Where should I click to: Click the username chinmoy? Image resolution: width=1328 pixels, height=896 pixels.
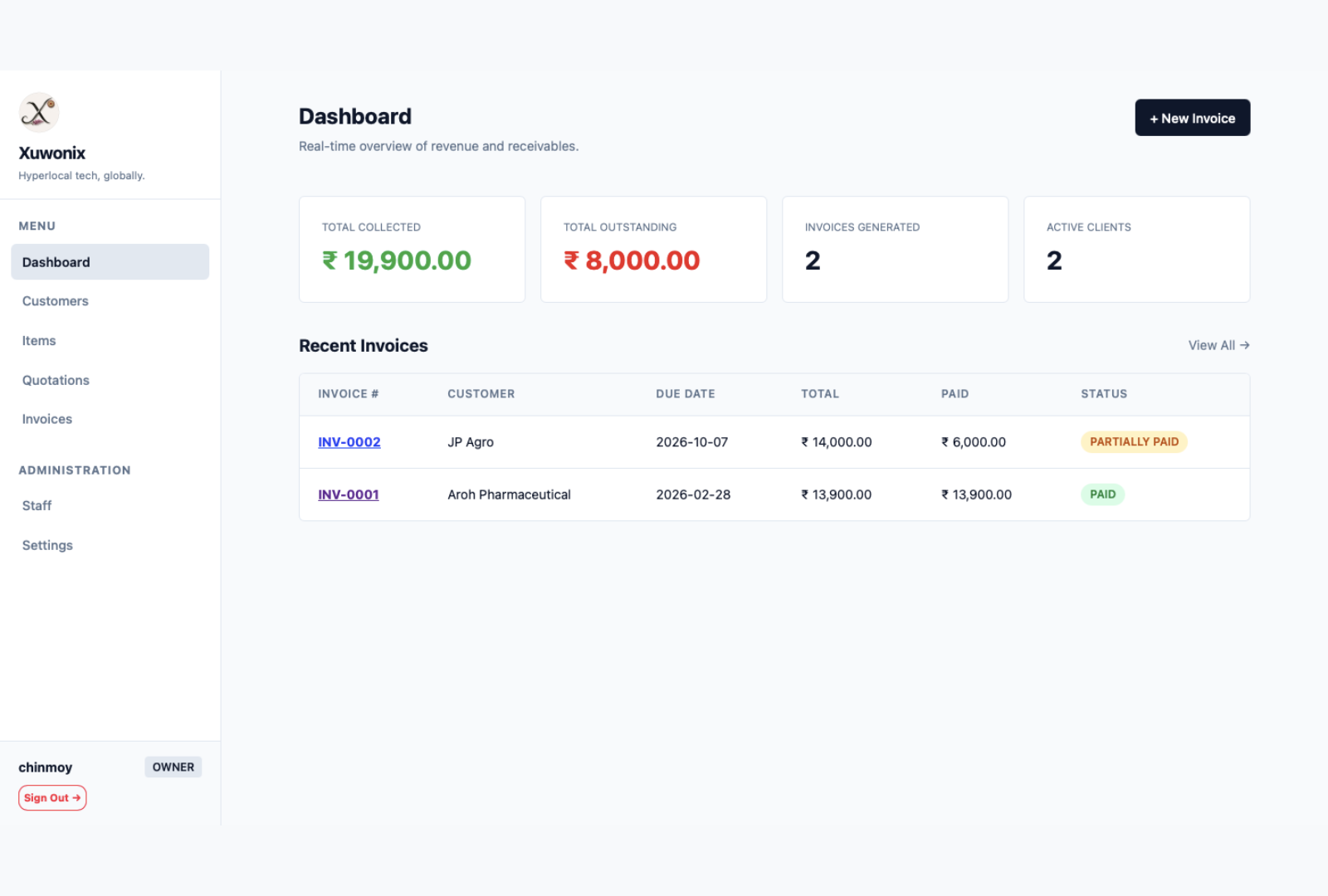(x=45, y=767)
